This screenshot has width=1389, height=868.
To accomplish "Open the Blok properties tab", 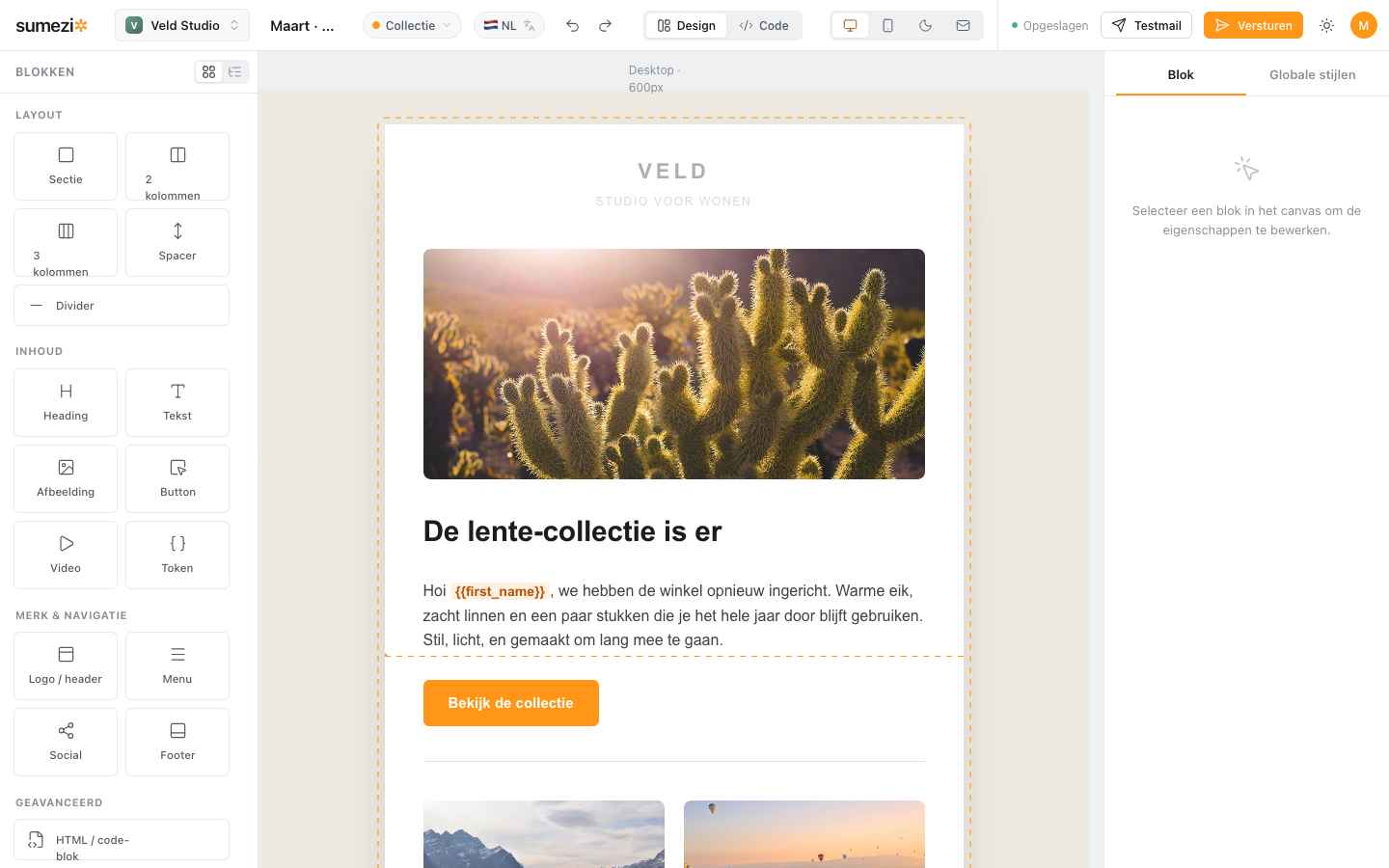I will (x=1181, y=74).
